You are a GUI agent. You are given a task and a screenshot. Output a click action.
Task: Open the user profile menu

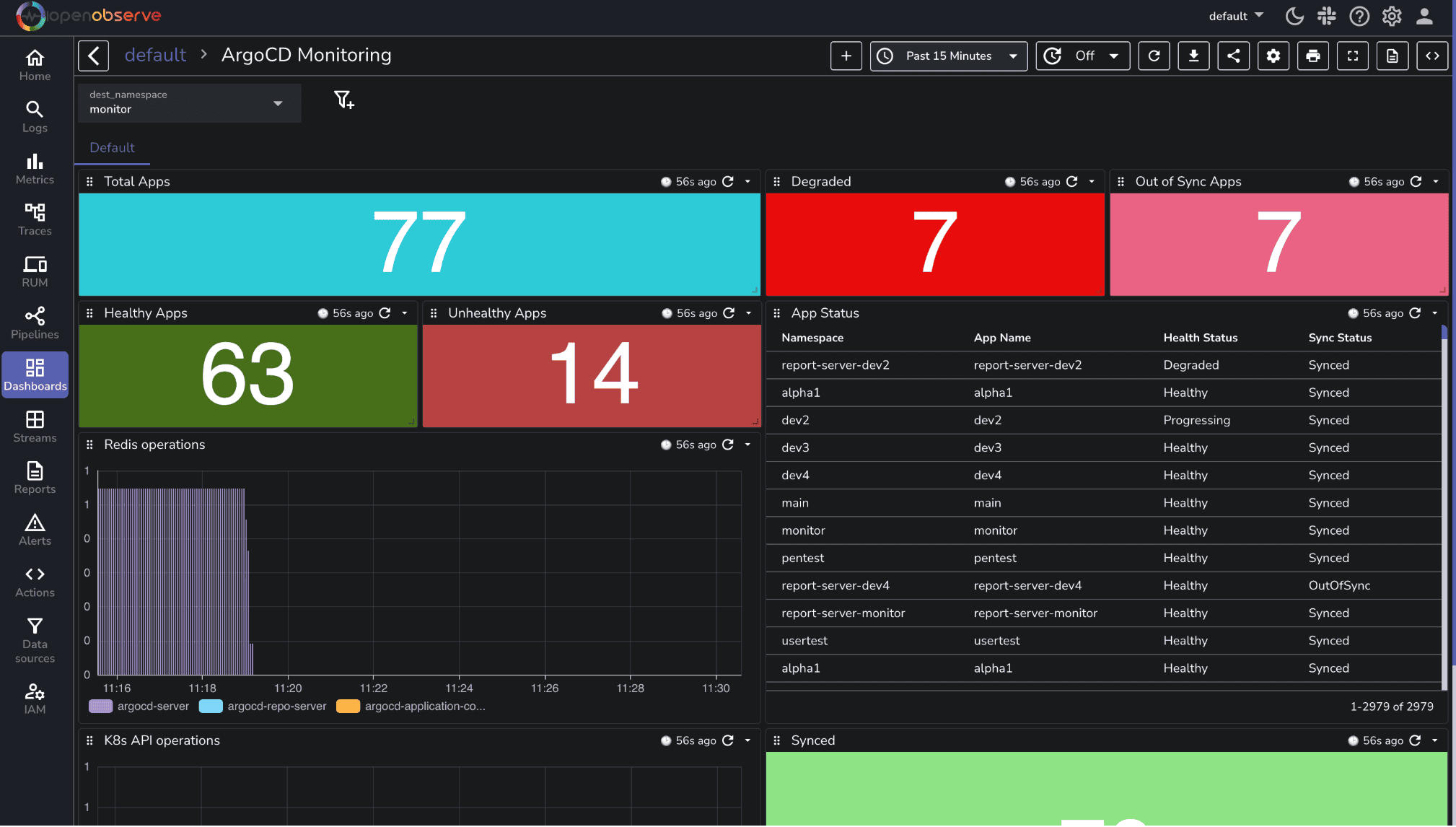(1424, 16)
